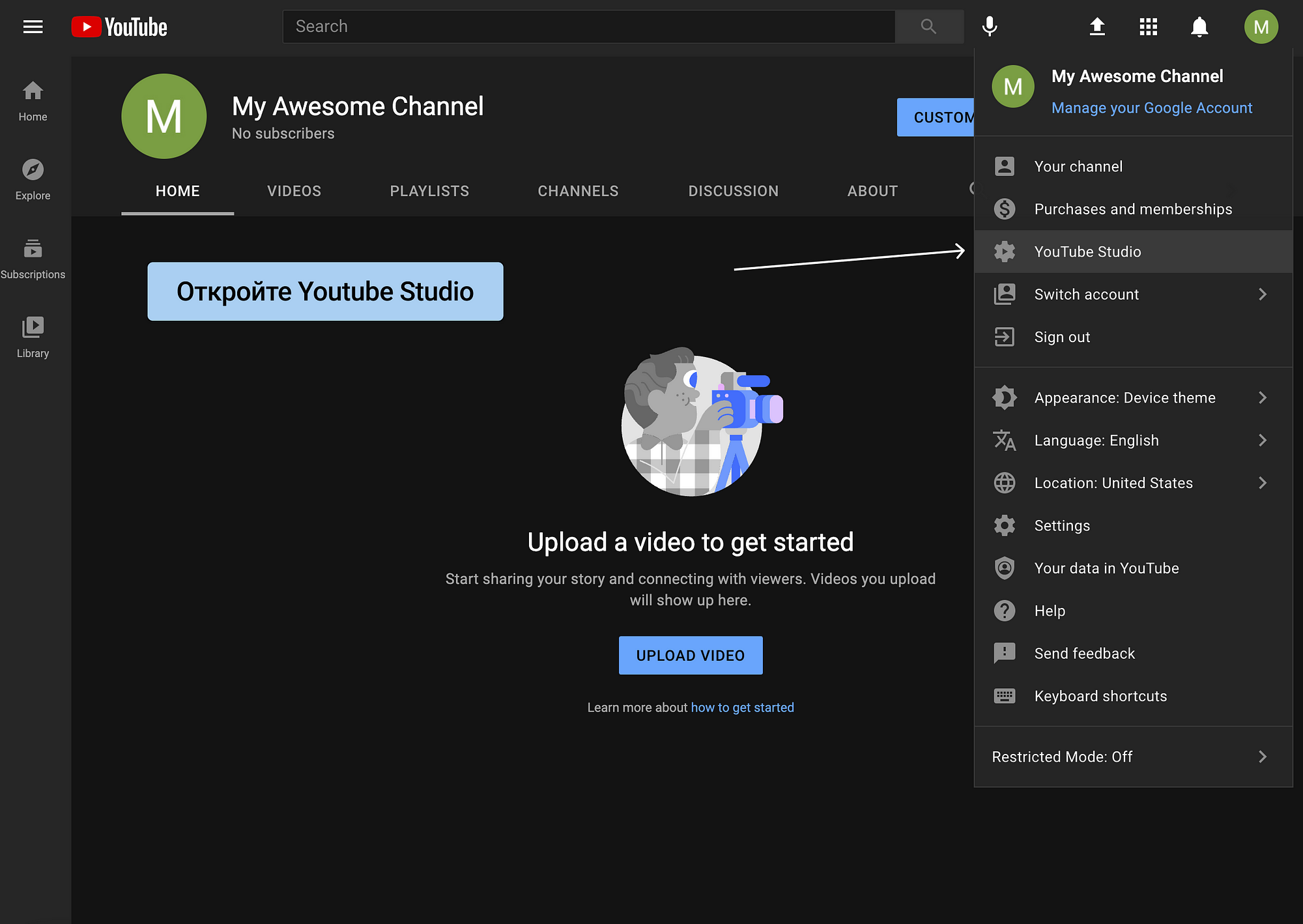Viewport: 1303px width, 924px height.
Task: Click the Appearance theme icon
Action: click(1005, 397)
